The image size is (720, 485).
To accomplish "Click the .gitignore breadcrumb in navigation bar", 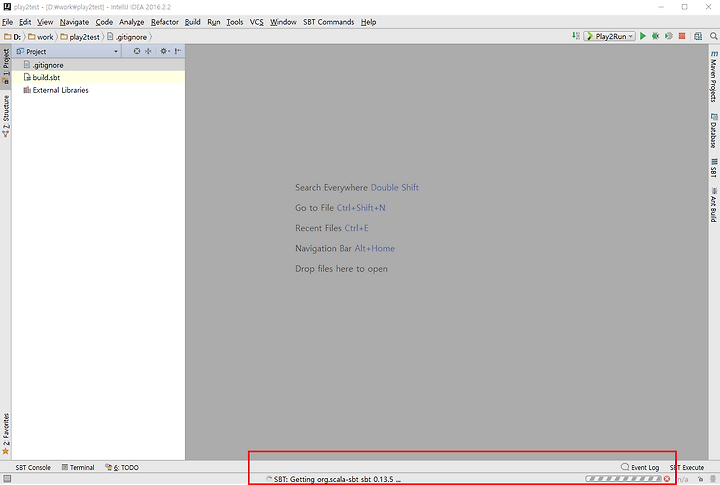I will coord(127,37).
